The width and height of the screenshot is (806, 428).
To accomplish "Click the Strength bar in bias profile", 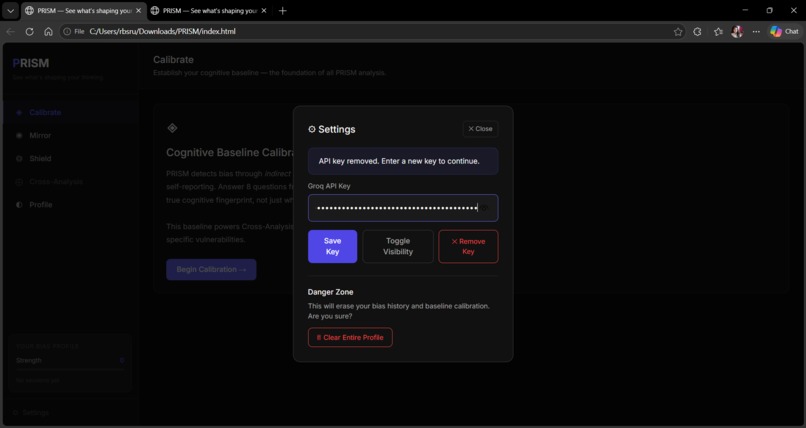I will click(70, 368).
